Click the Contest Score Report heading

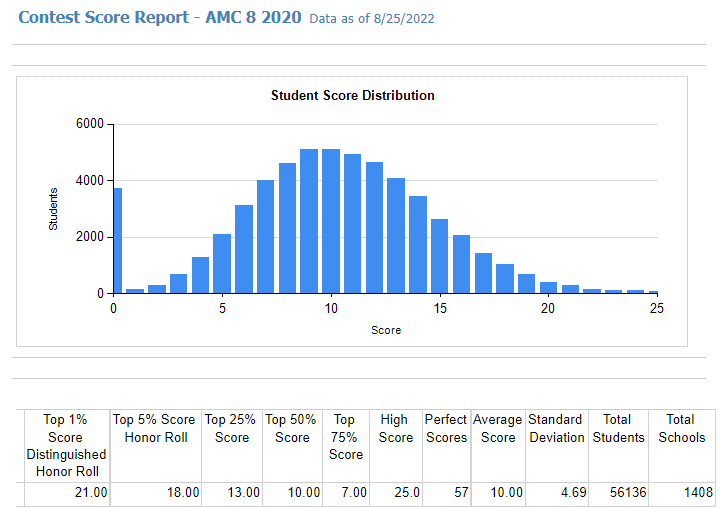point(160,18)
